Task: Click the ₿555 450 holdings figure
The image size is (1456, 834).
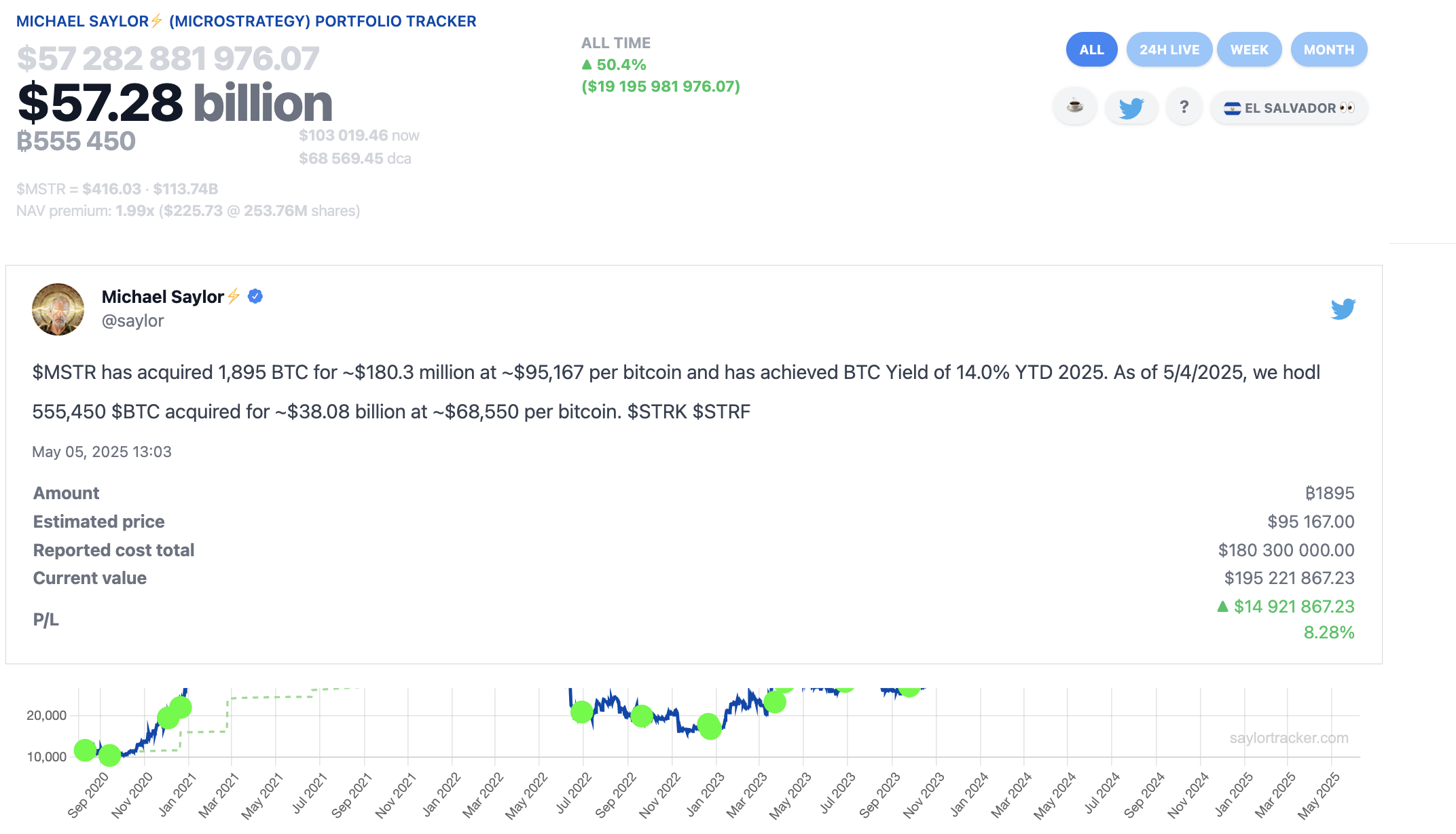Action: pos(76,141)
